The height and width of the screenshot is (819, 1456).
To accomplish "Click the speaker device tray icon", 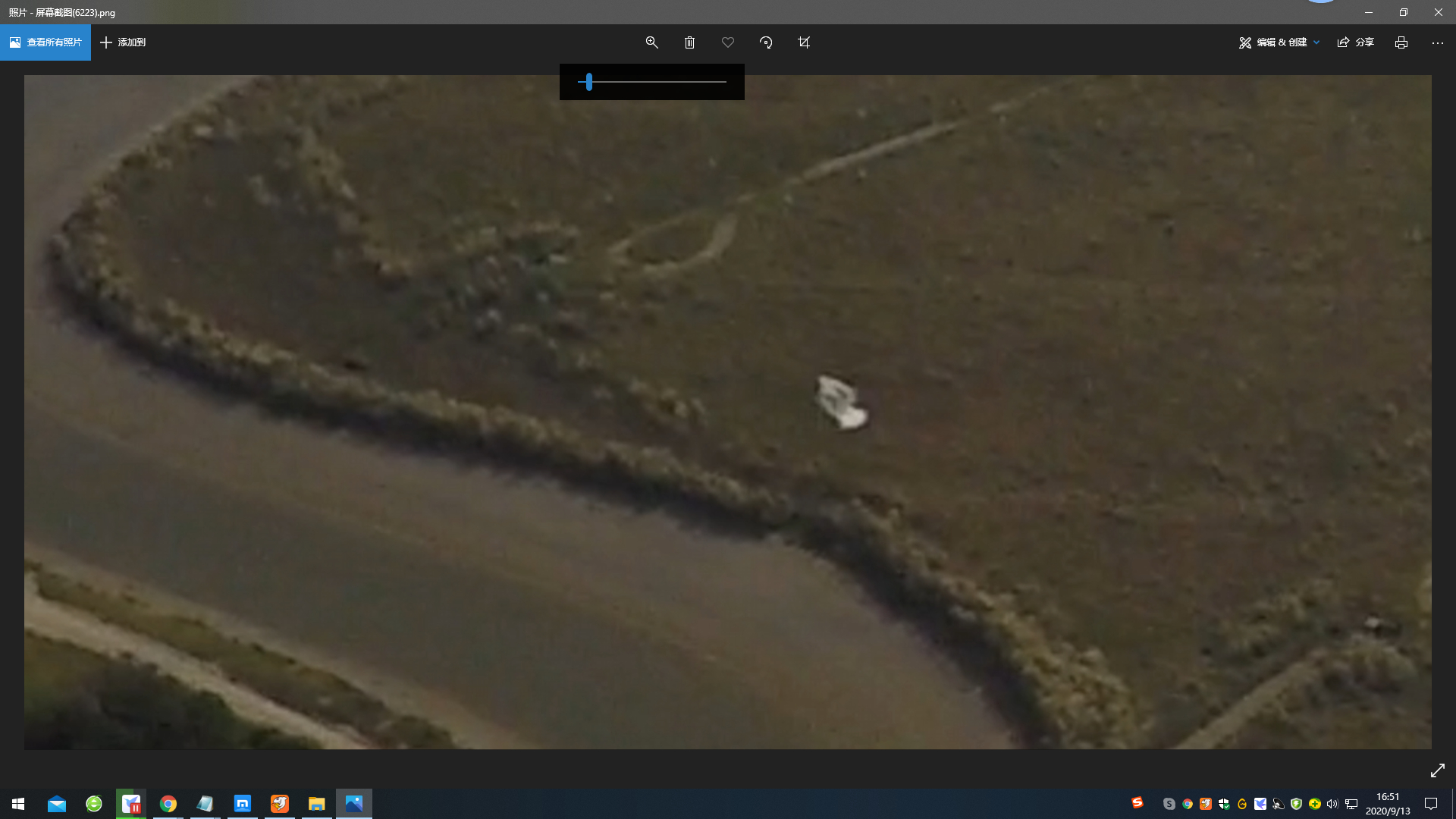I will click(x=1279, y=804).
